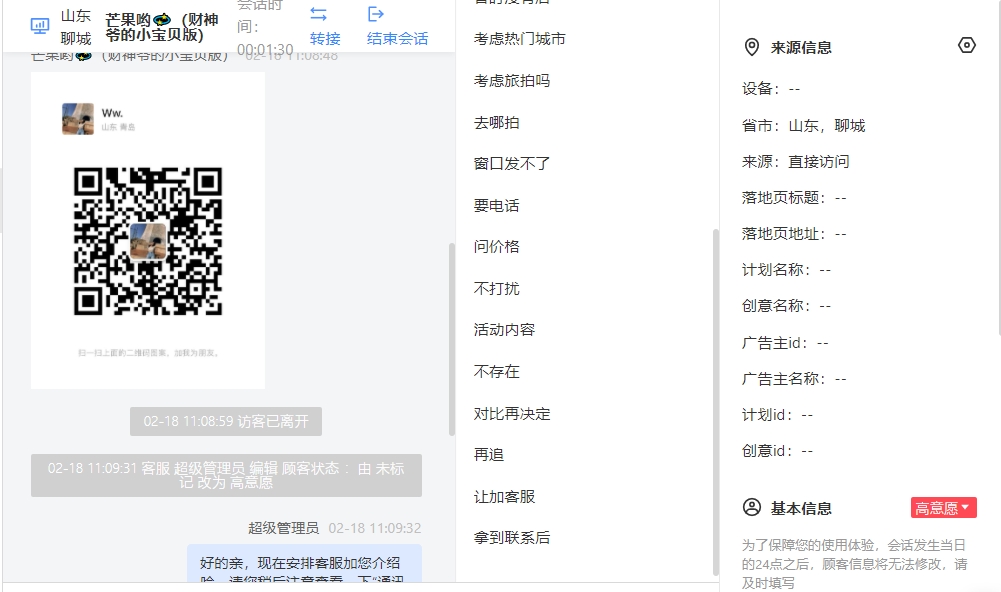This screenshot has height=592, width=1001.
Task: Open the 高意愿 status dropdown
Action: 943,508
